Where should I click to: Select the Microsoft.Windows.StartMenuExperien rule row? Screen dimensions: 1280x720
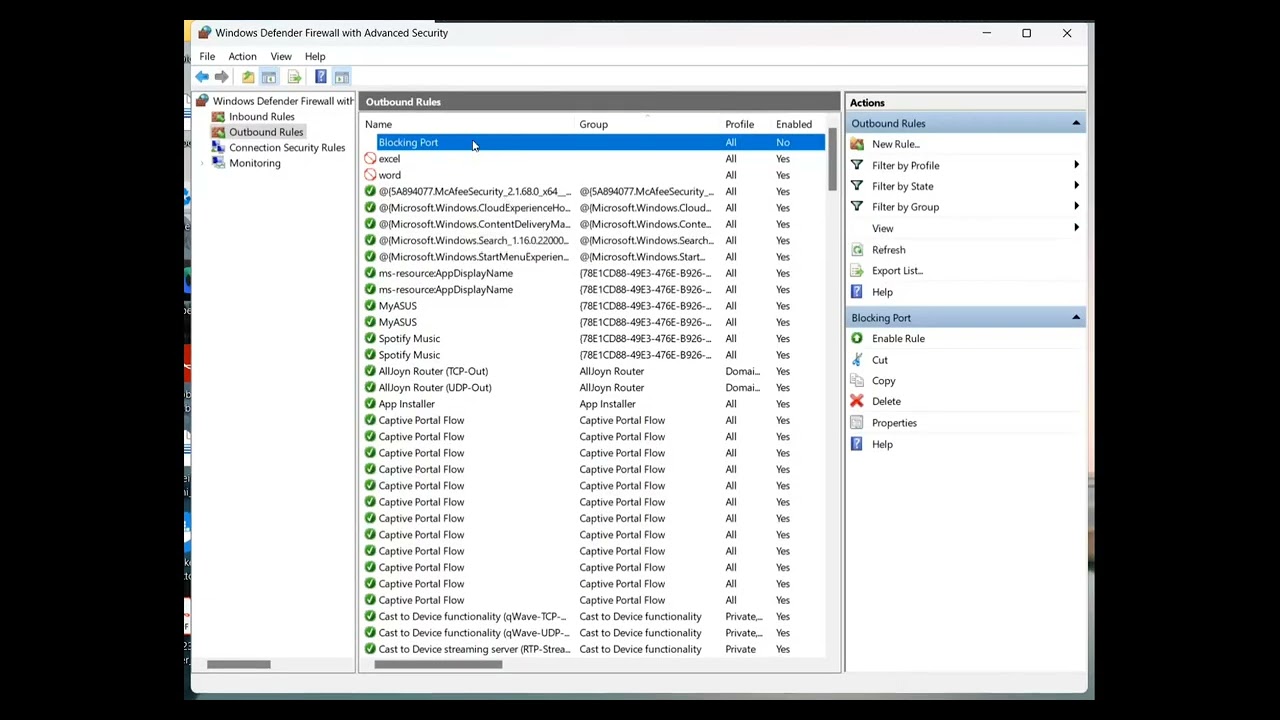[593, 257]
